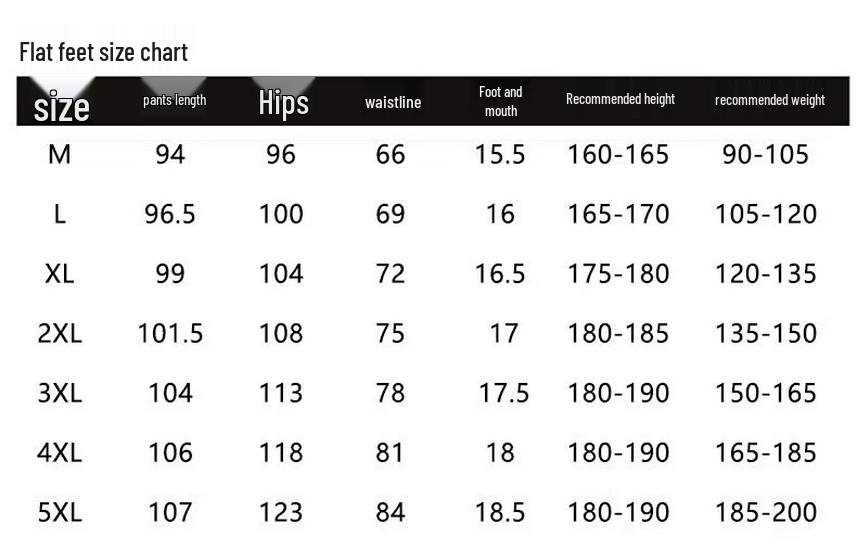The width and height of the screenshot is (857, 550).
Task: Click the 2XL size row label
Action: click(x=60, y=333)
